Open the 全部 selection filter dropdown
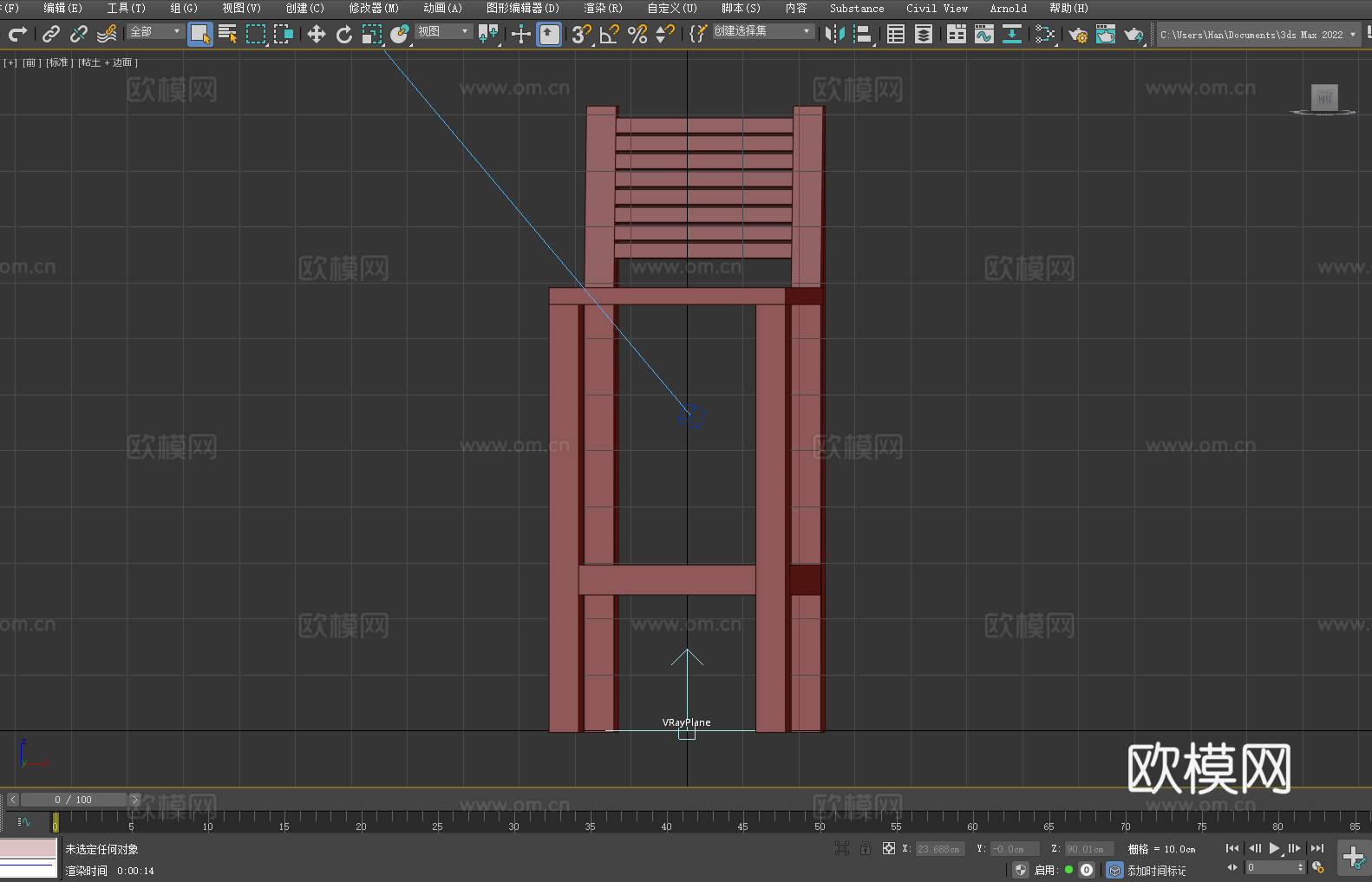This screenshot has width=1372, height=882. 155,31
